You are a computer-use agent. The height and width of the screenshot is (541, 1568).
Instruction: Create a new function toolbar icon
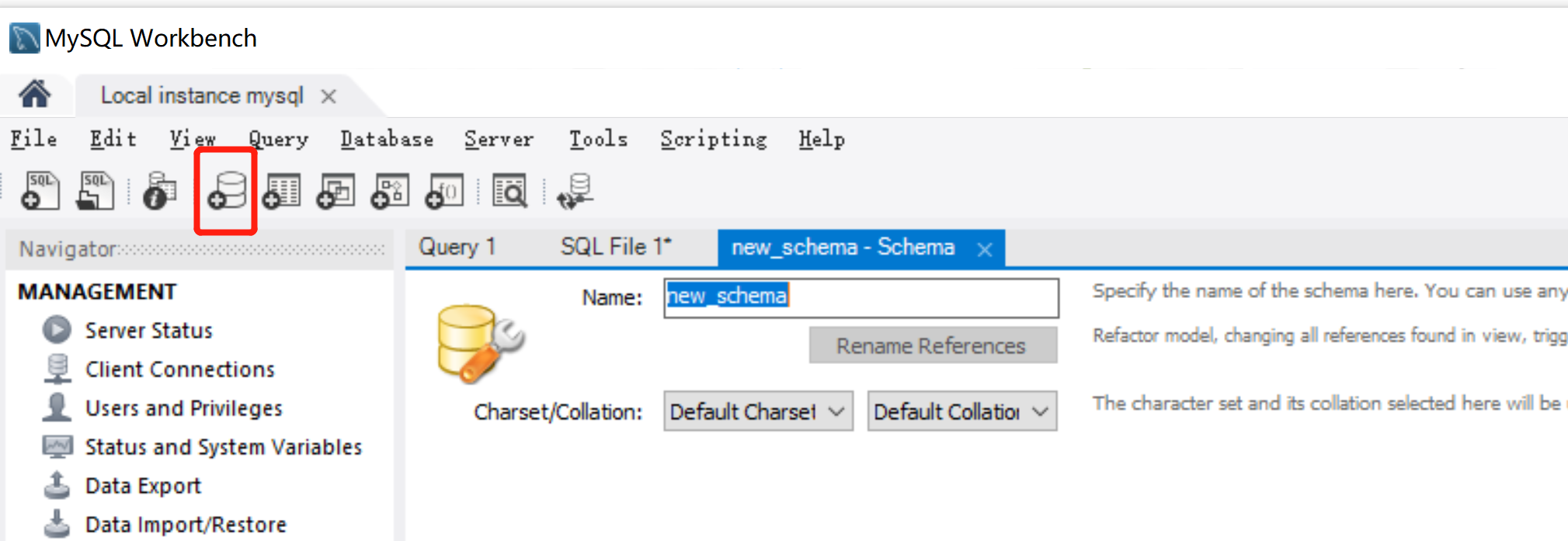[x=444, y=191]
